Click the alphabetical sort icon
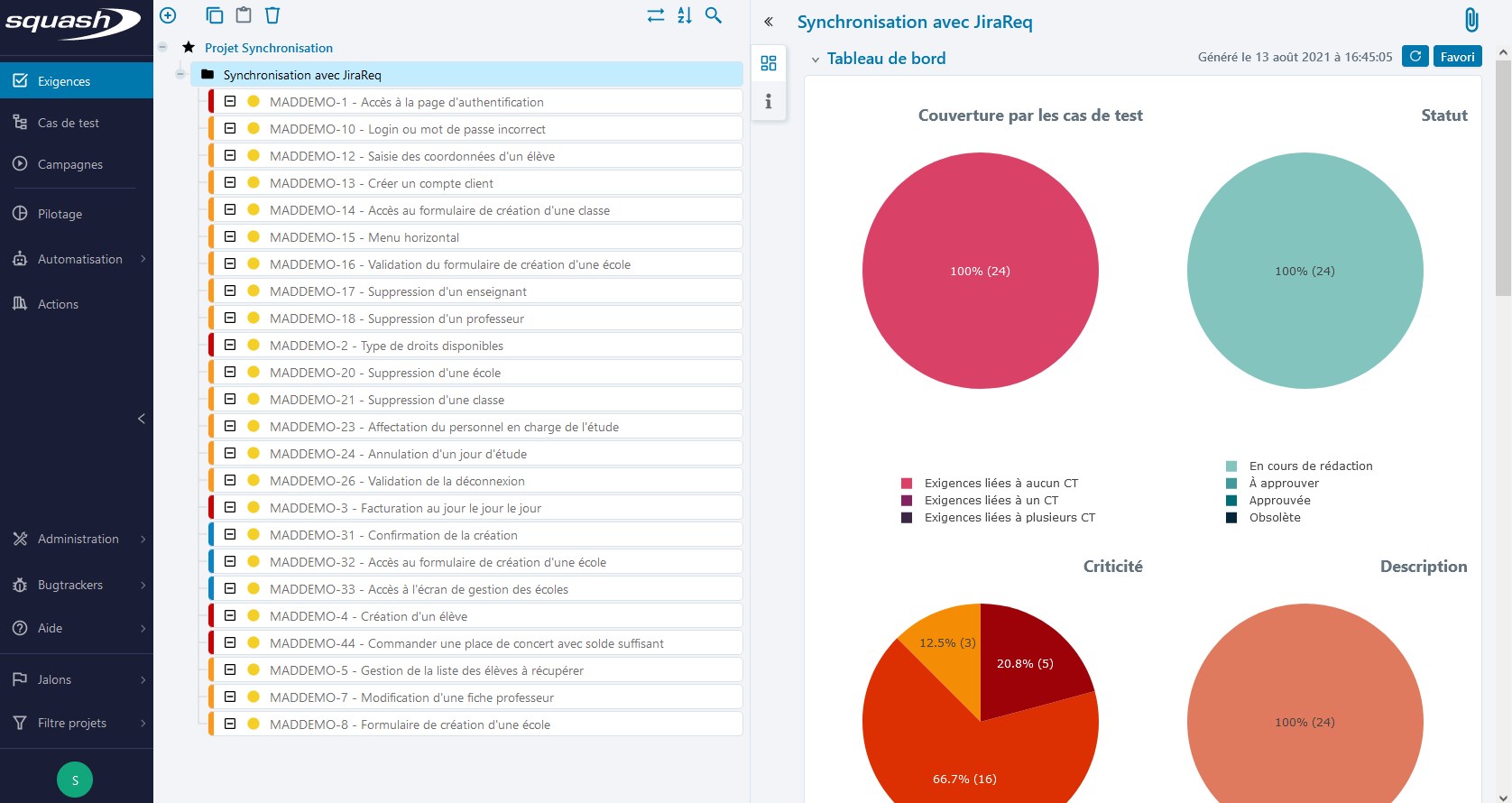This screenshot has width=1512, height=803. [685, 15]
